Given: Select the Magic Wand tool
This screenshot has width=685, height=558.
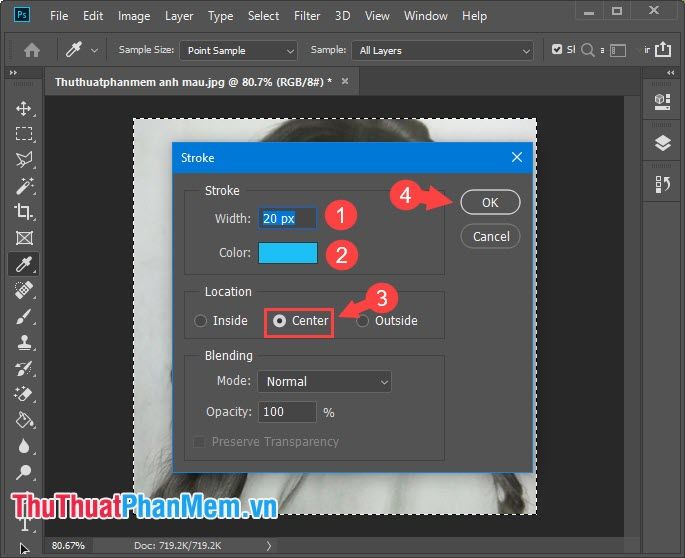Looking at the screenshot, I should click(24, 186).
